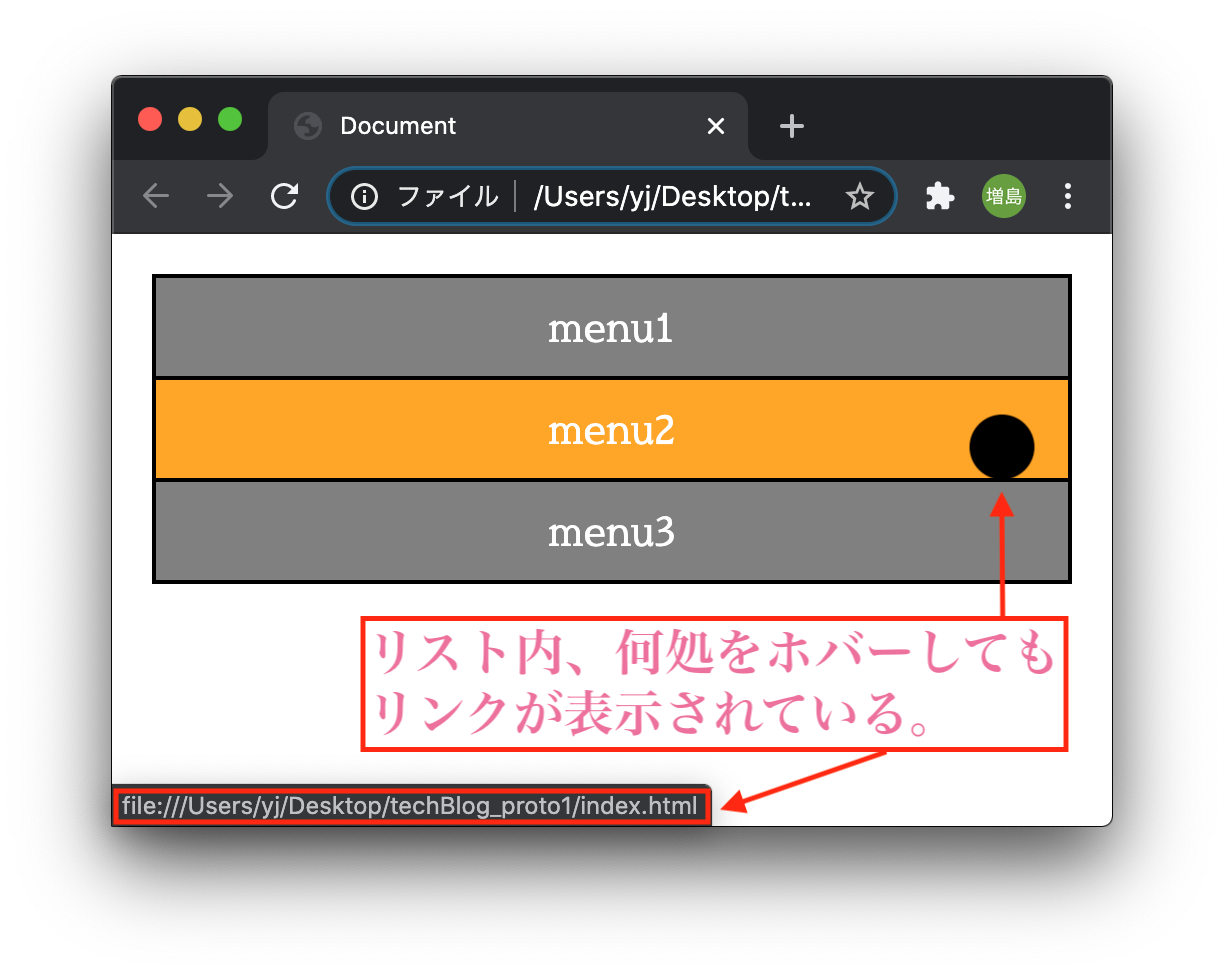
Task: Open the menu1 link
Action: coord(611,327)
